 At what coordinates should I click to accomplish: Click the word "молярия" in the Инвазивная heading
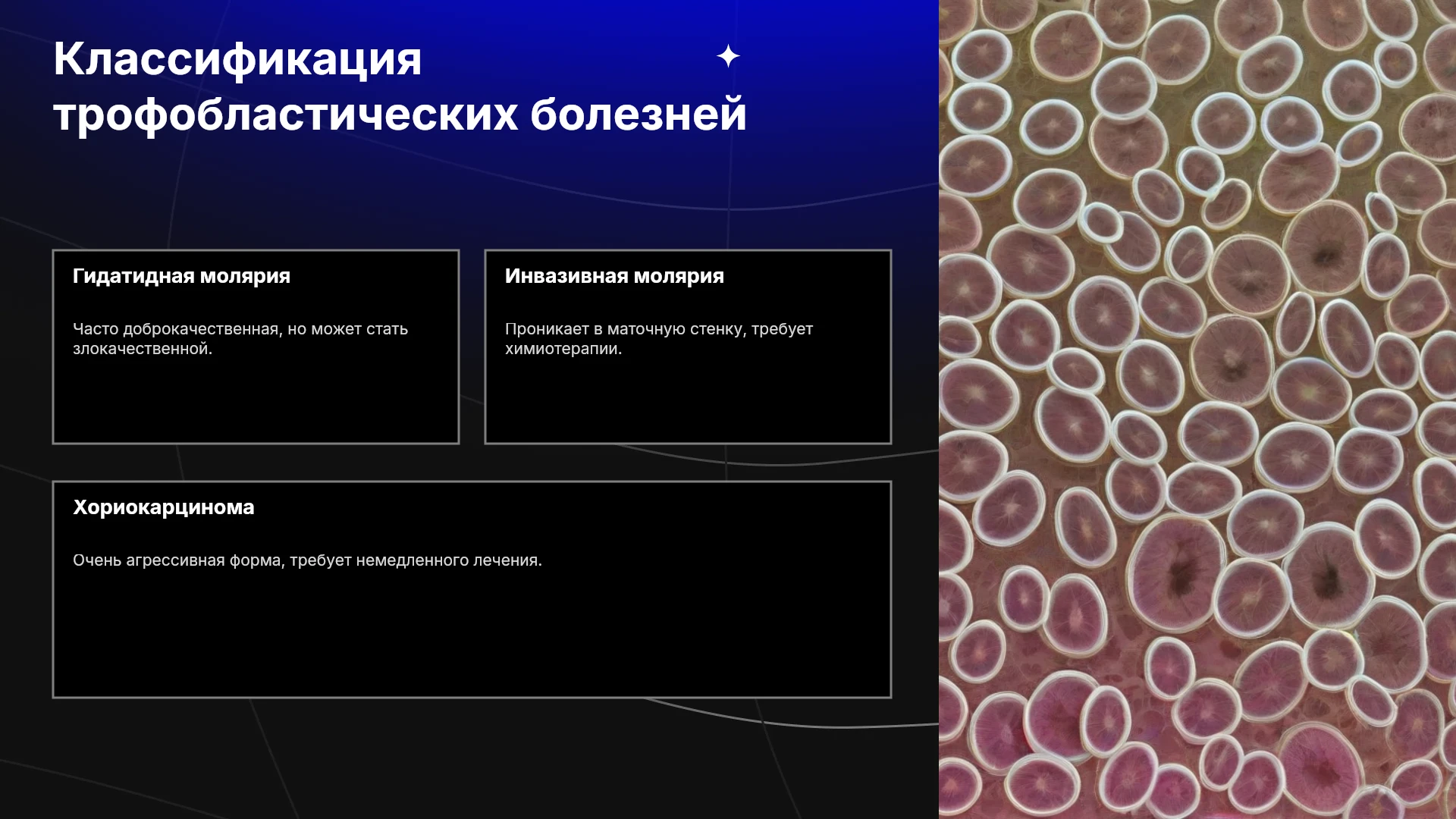point(679,276)
